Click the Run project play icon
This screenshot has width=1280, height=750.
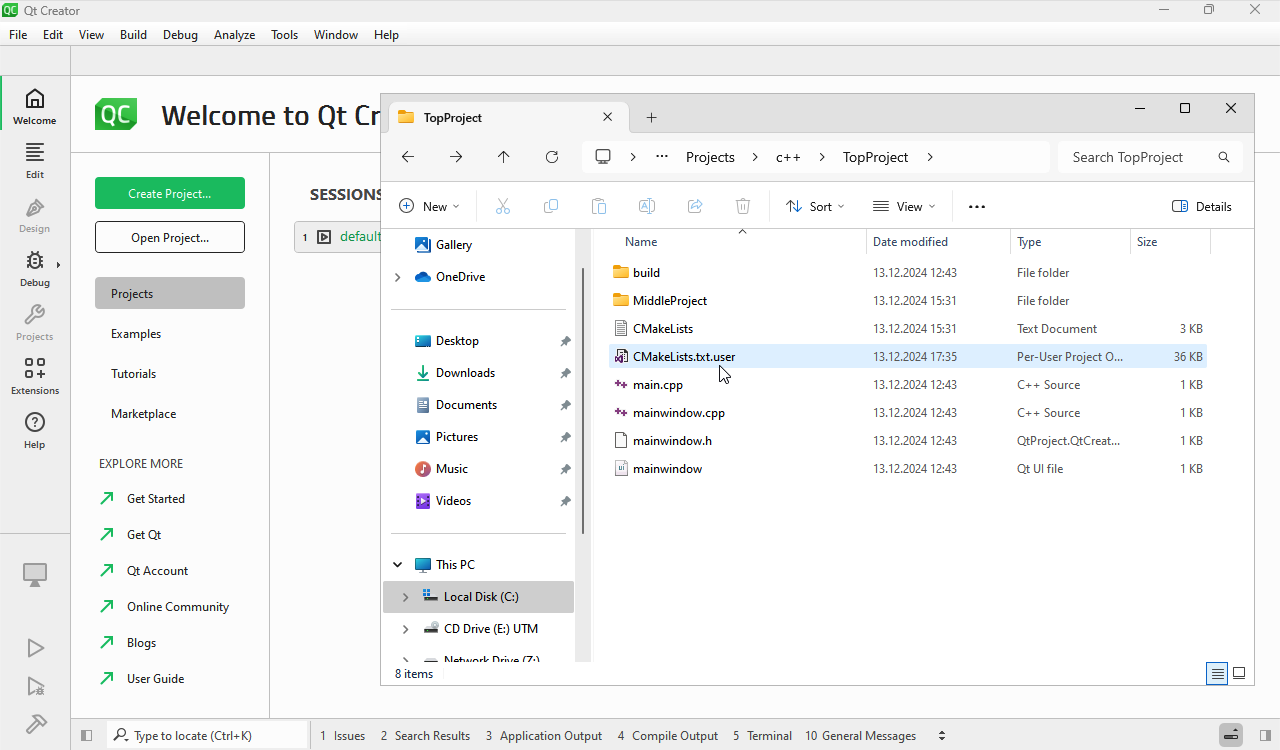tap(35, 648)
